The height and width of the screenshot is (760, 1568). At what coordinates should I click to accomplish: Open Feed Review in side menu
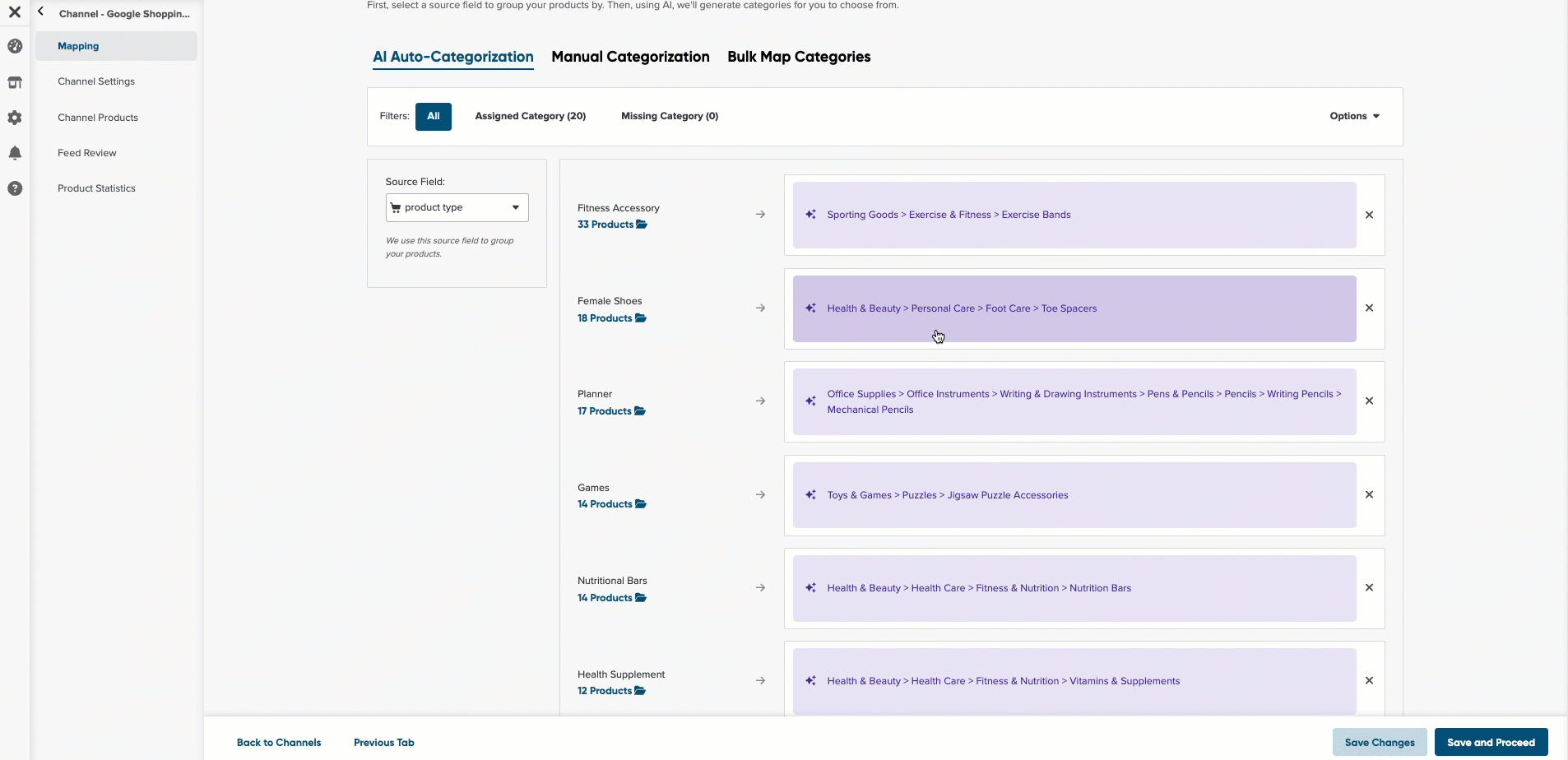tap(87, 153)
